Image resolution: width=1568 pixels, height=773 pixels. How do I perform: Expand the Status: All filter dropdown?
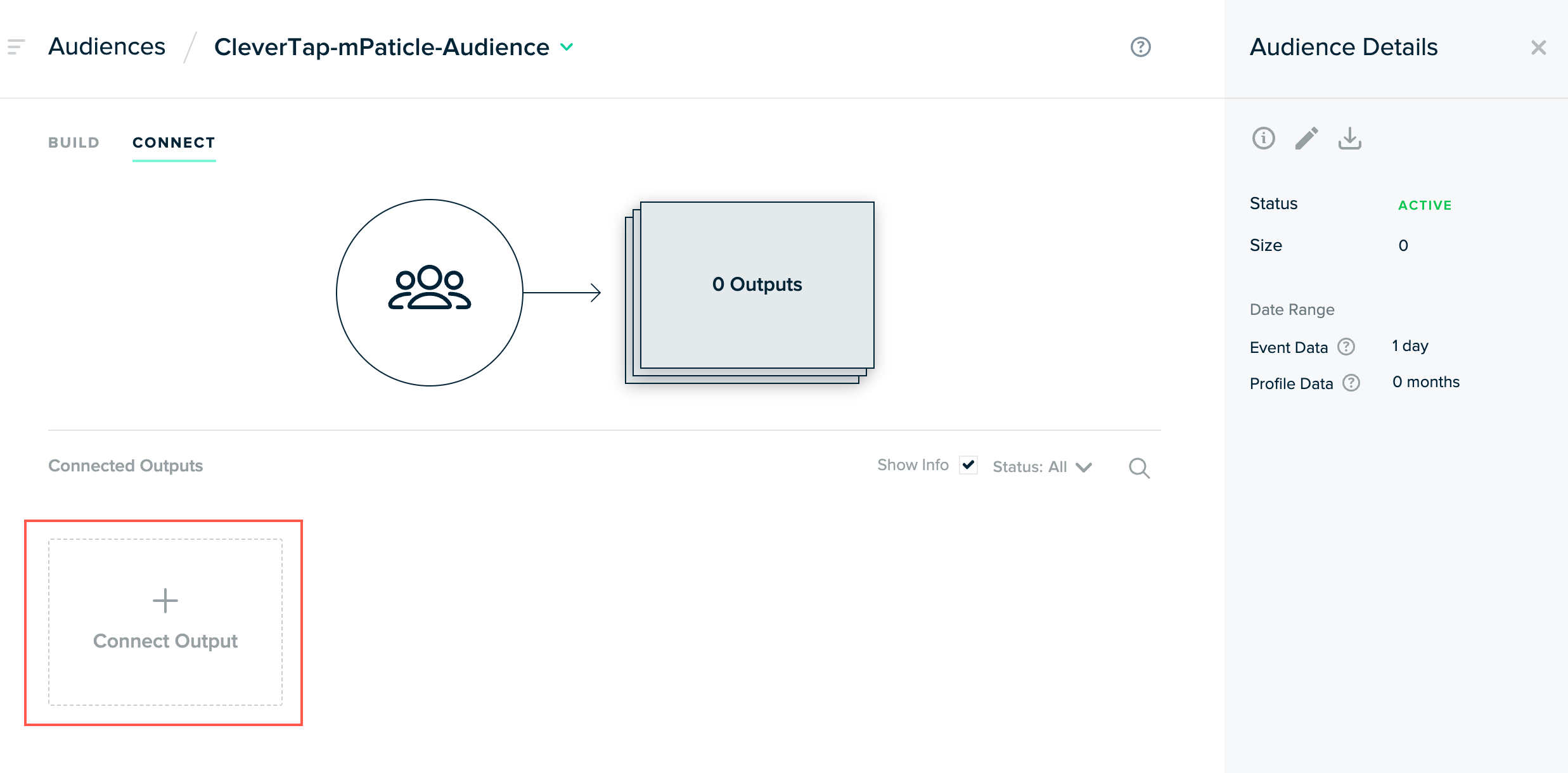[1042, 467]
